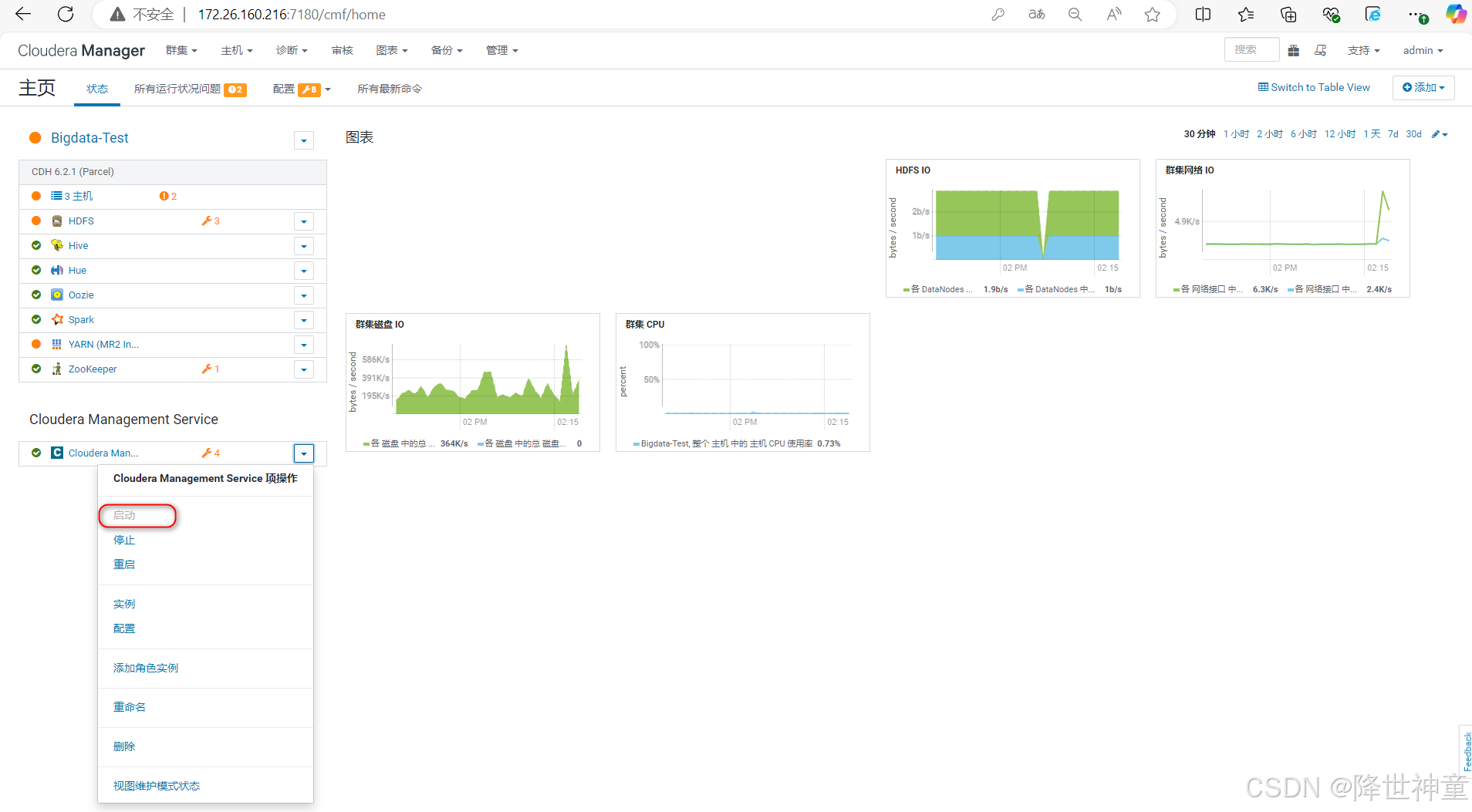Click the 搜索 search field
Screen dimensions: 1472x812
click(1251, 49)
